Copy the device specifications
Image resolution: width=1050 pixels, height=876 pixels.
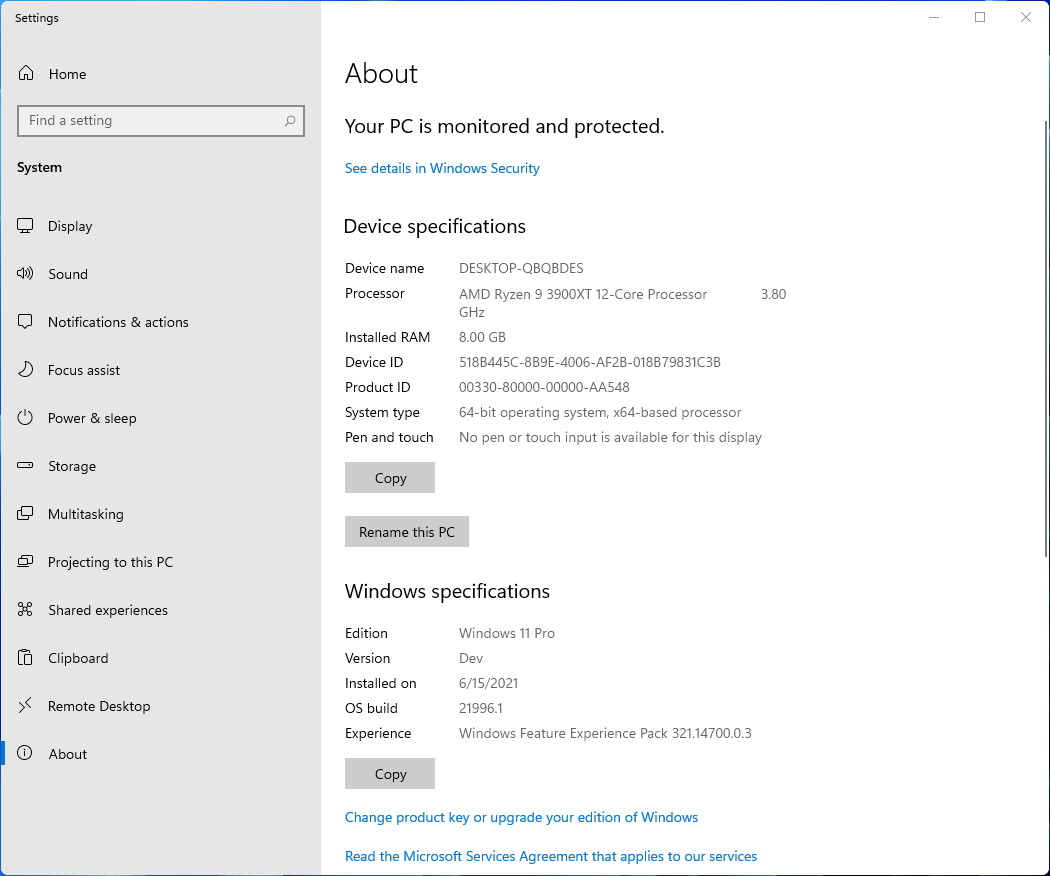click(x=390, y=478)
